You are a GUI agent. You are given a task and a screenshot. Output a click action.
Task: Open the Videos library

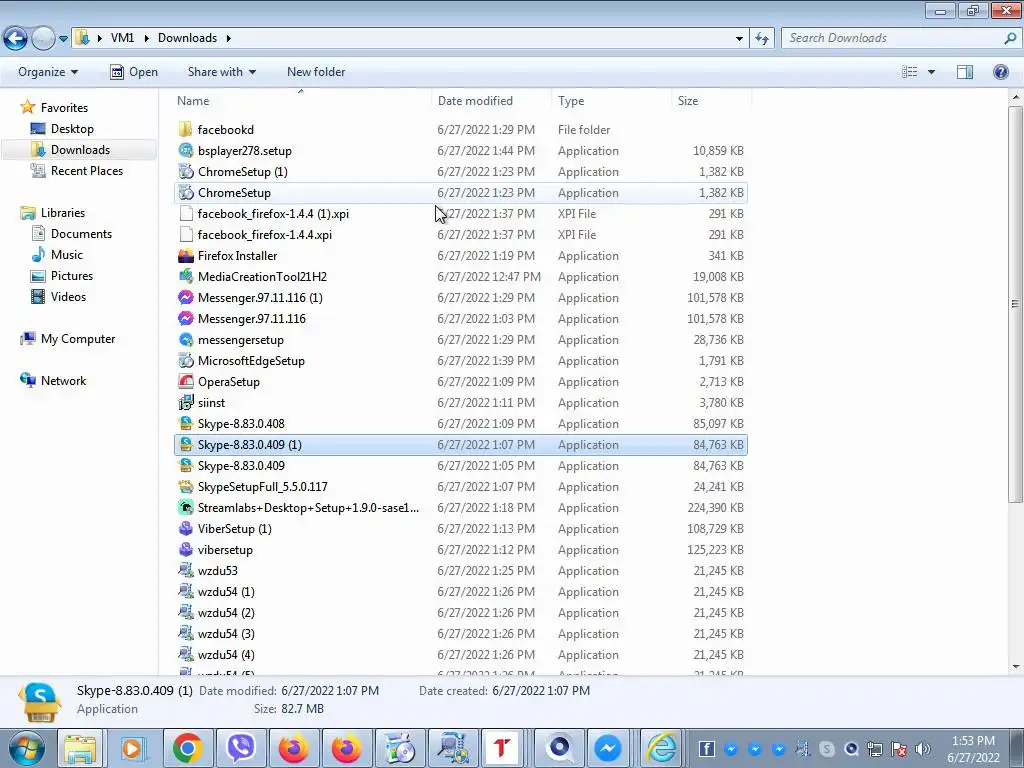68,296
